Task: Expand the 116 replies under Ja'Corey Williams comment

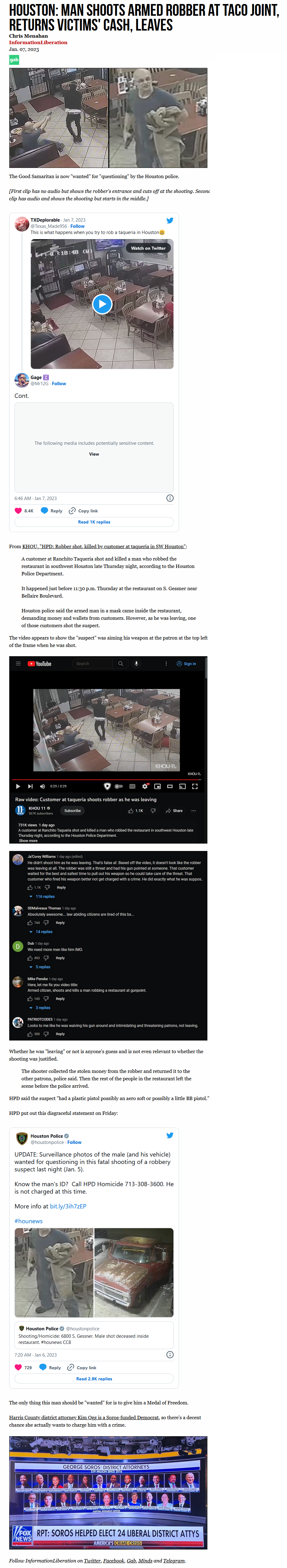Action: click(x=42, y=897)
